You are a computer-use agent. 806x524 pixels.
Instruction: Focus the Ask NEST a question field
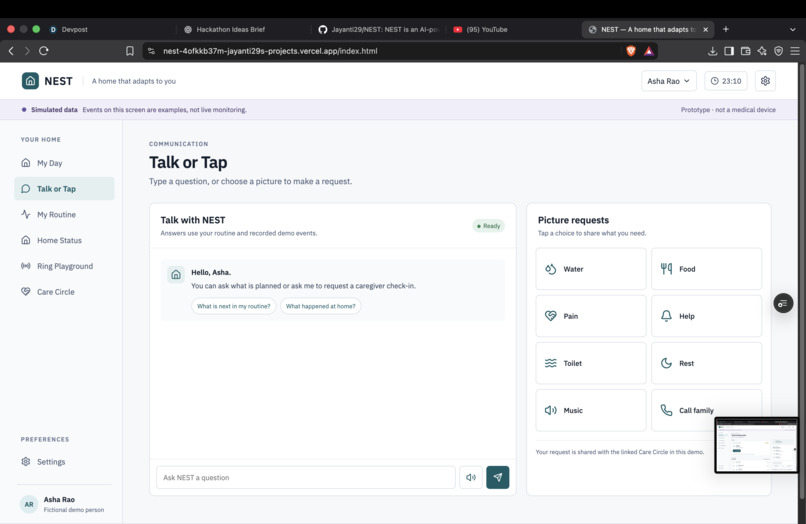click(306, 477)
